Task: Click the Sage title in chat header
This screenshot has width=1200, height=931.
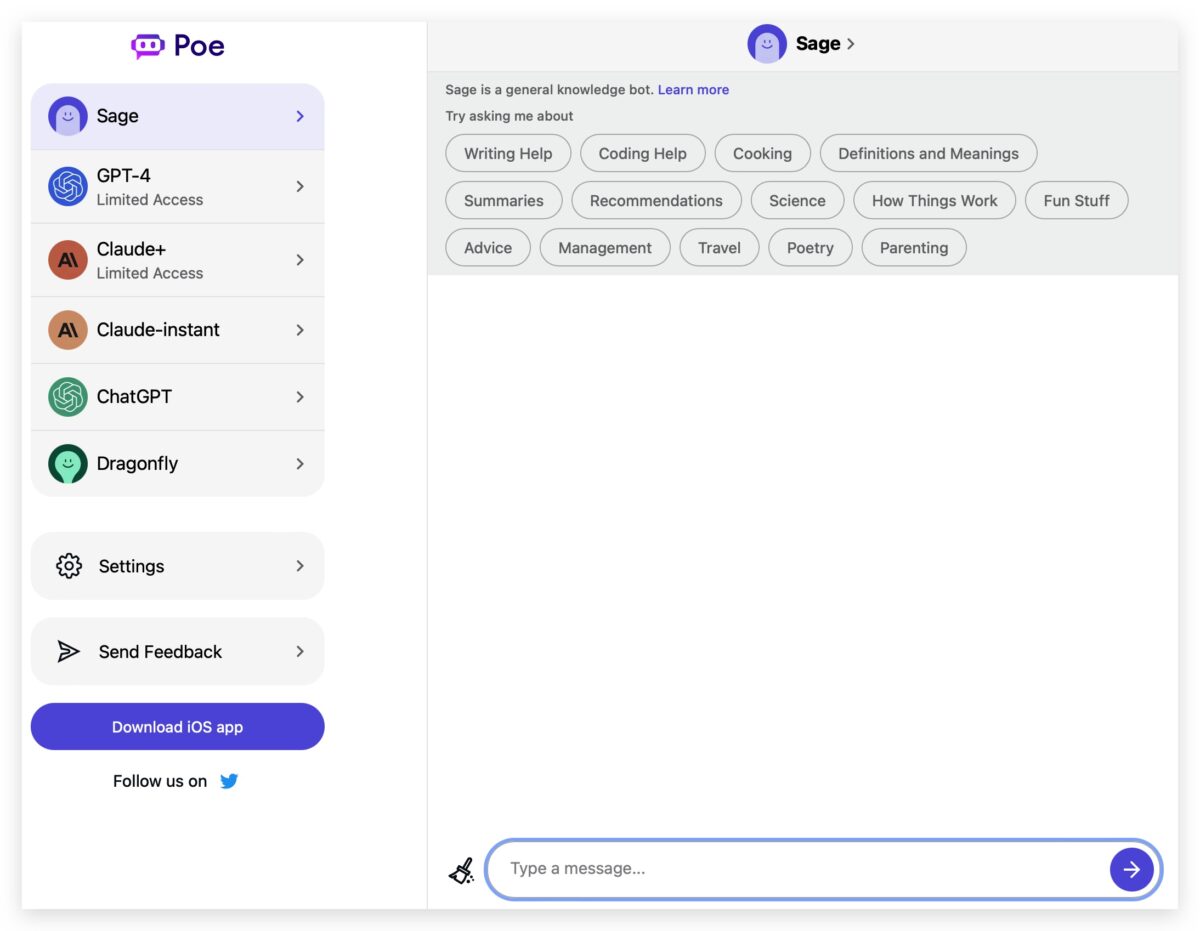Action: tap(818, 44)
